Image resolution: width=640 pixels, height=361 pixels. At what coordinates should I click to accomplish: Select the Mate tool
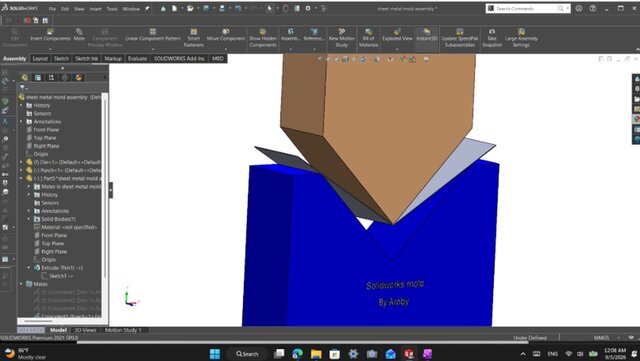click(79, 36)
